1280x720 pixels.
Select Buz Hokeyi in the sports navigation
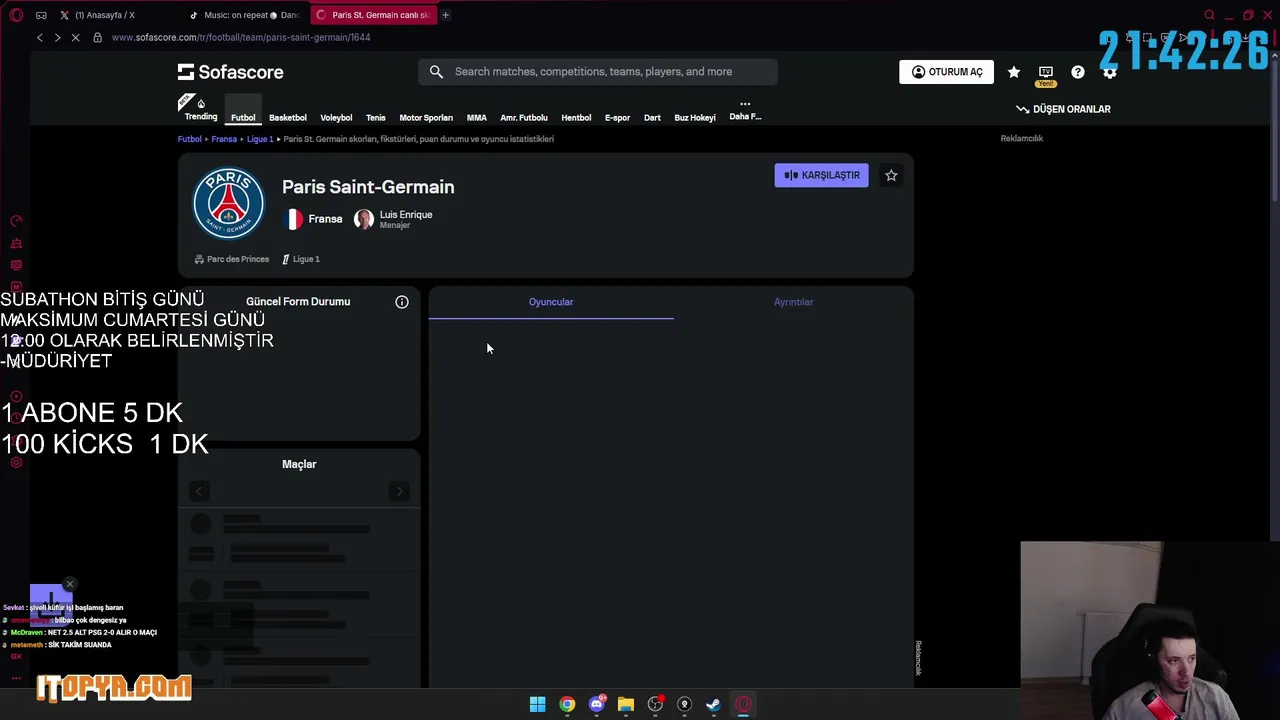pyautogui.click(x=695, y=118)
